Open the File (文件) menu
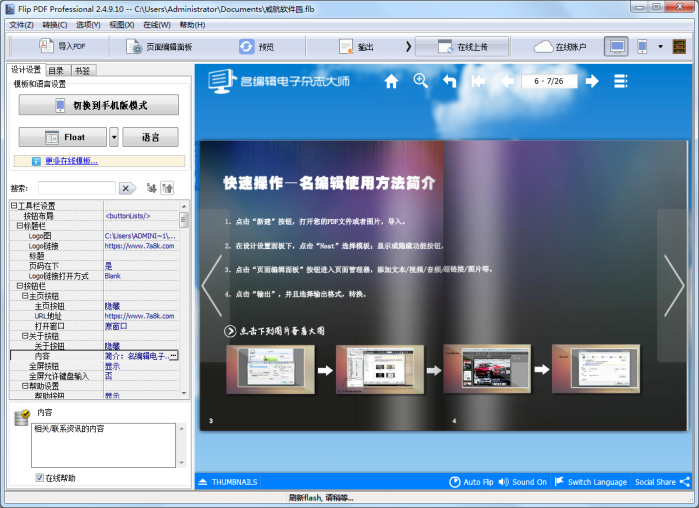Viewport: 699px width, 508px height. coord(21,25)
